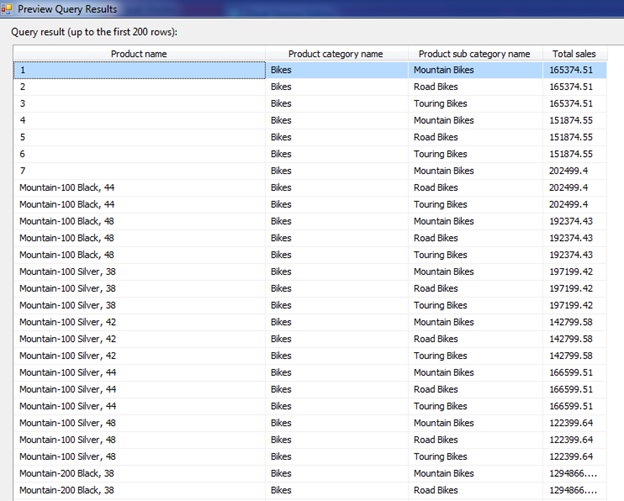Click Road Bikes cell in row 2

[475, 87]
